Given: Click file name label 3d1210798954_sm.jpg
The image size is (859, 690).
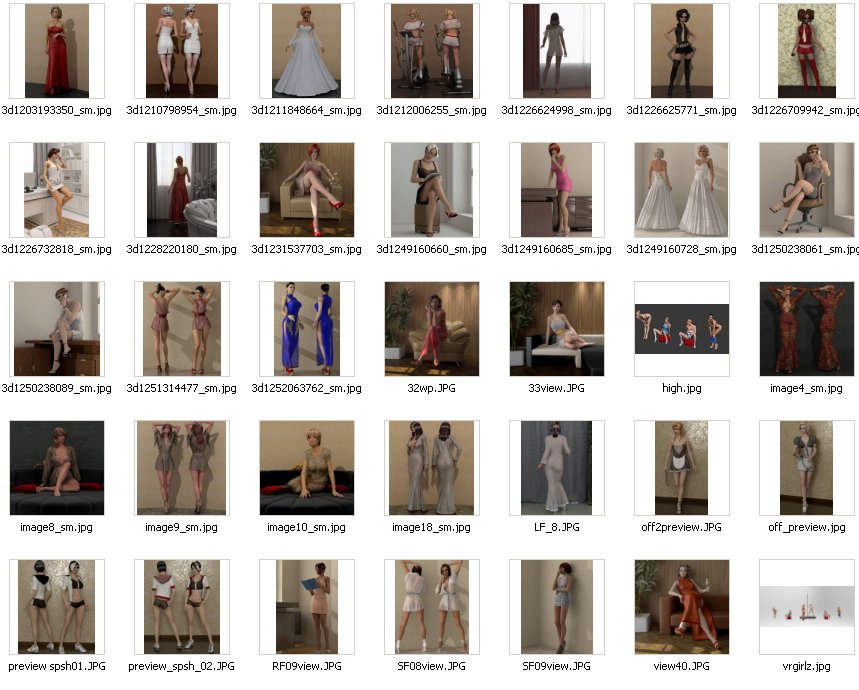Looking at the screenshot, I should tap(182, 111).
